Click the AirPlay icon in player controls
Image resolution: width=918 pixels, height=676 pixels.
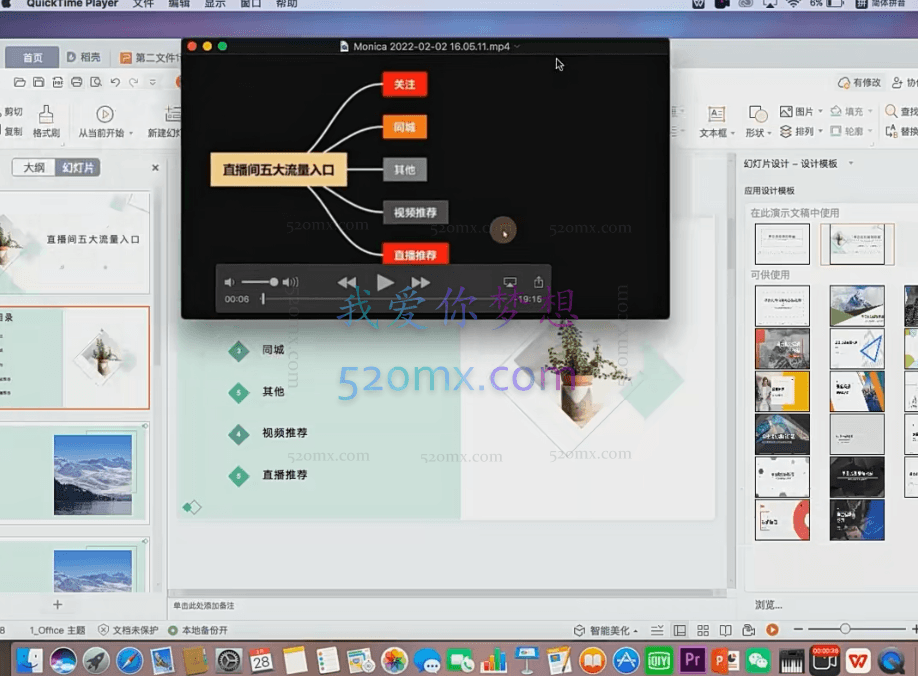tap(509, 283)
